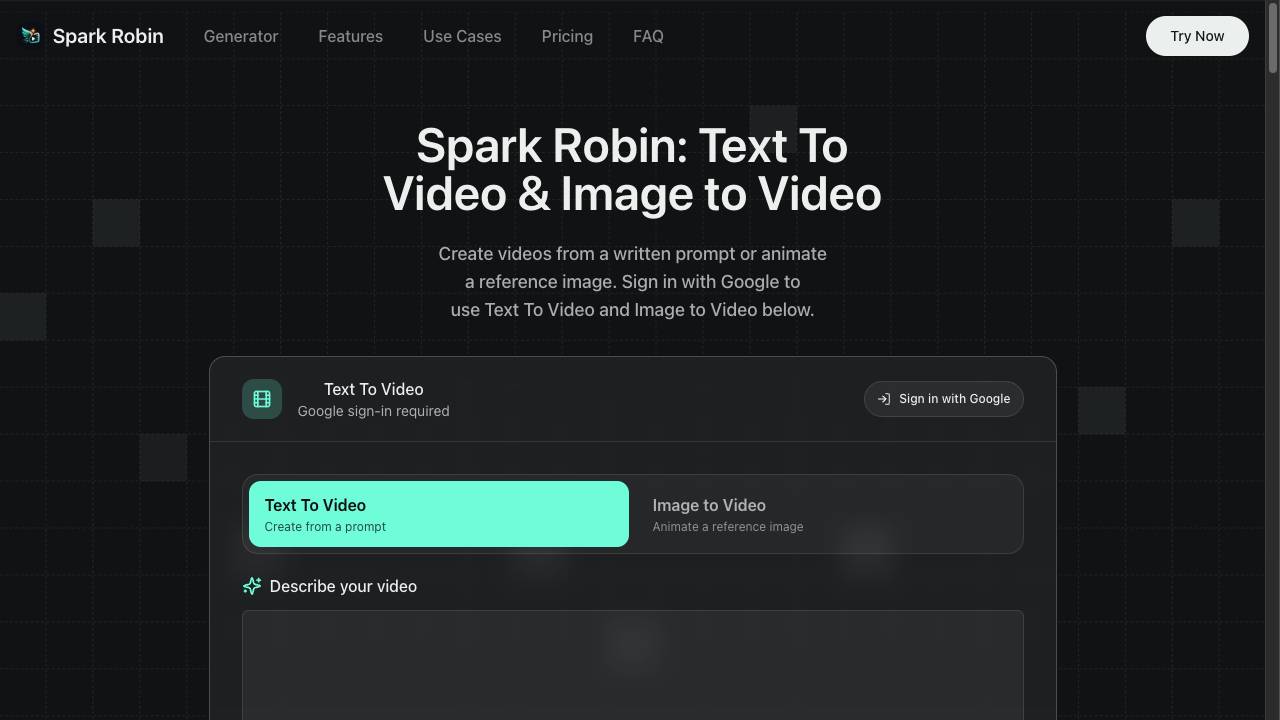The image size is (1280, 720).
Task: Click the intro paragraph 'Create videos from a written prompt'
Action: 632,282
